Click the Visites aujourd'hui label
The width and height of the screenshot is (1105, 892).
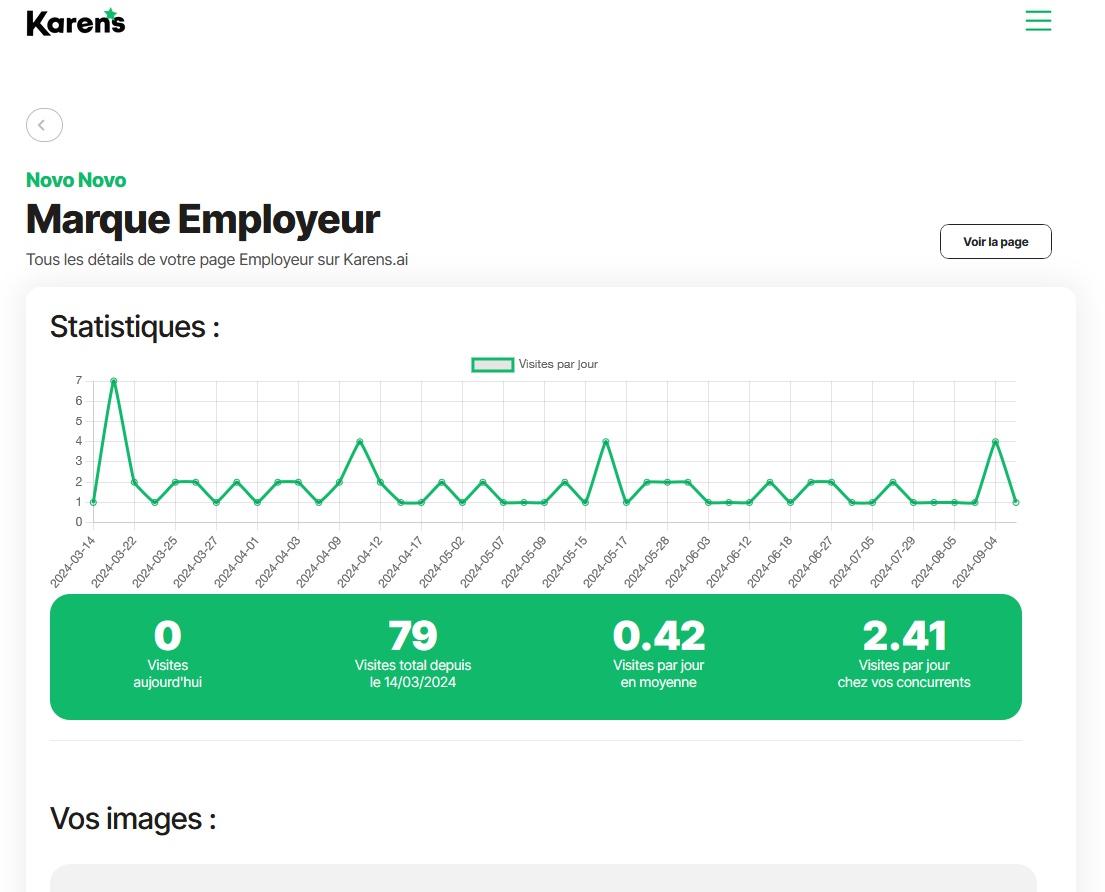tap(168, 674)
